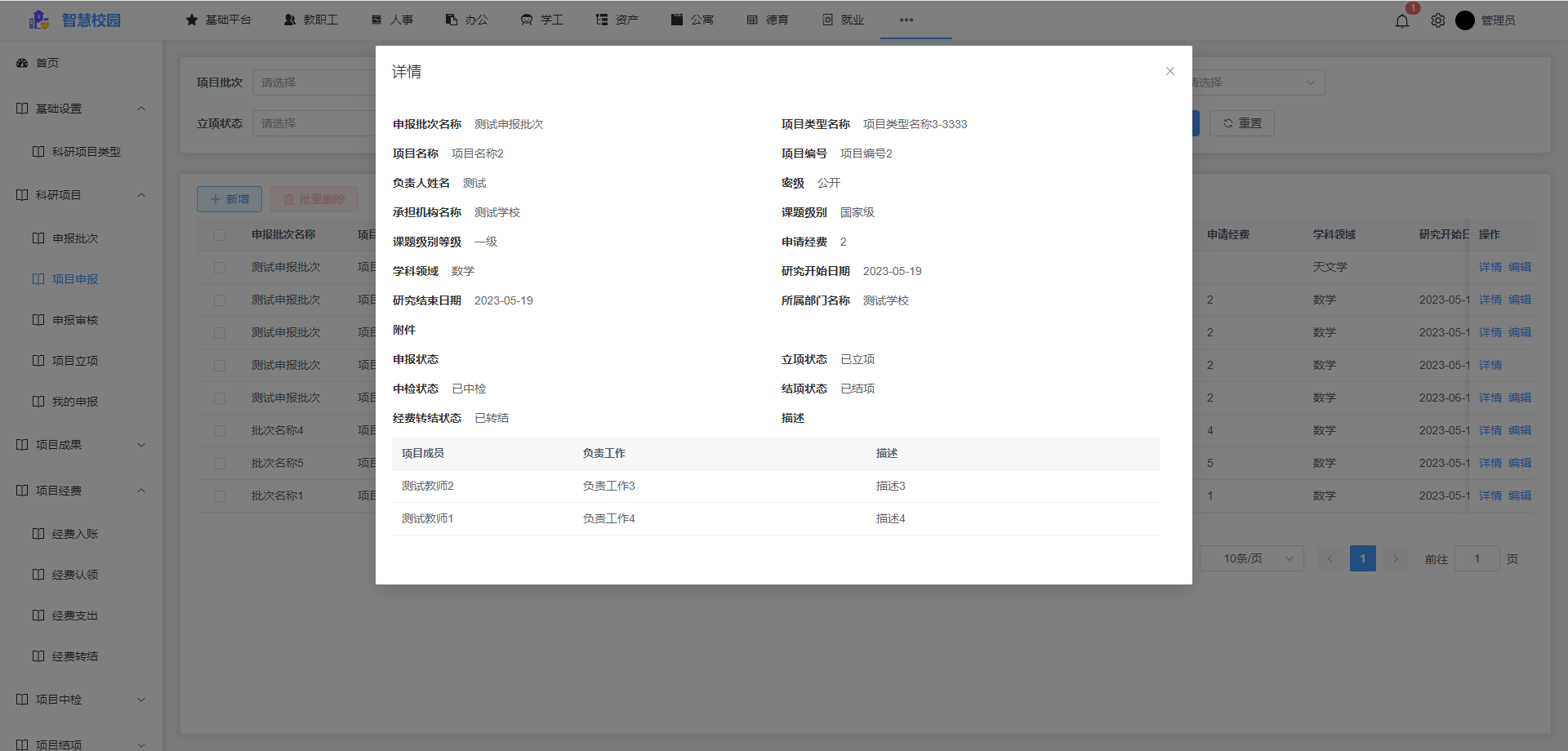Open the notification bell with badge

click(x=1401, y=20)
